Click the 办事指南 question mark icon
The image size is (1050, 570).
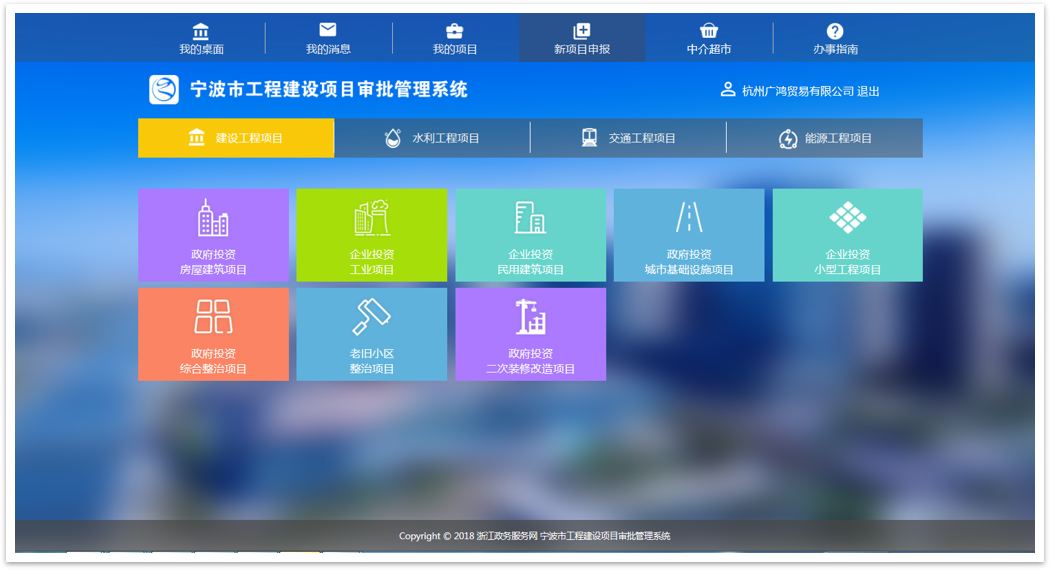(835, 31)
